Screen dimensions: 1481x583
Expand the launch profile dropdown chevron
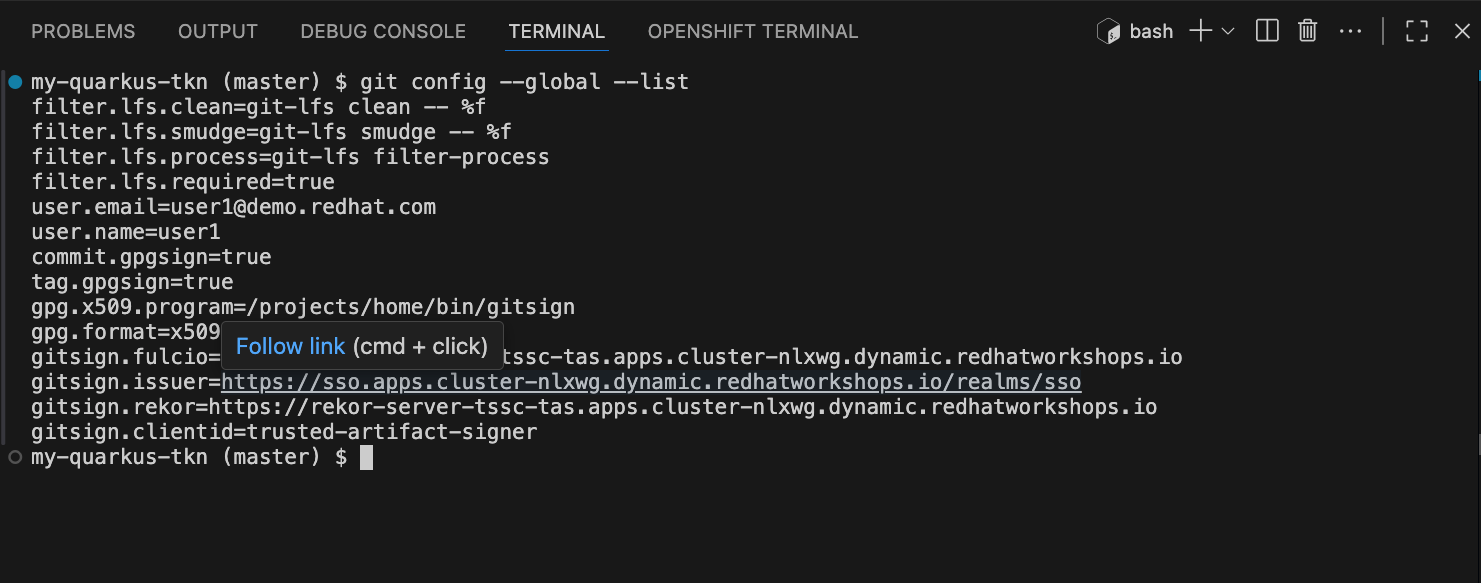pyautogui.click(x=1229, y=31)
